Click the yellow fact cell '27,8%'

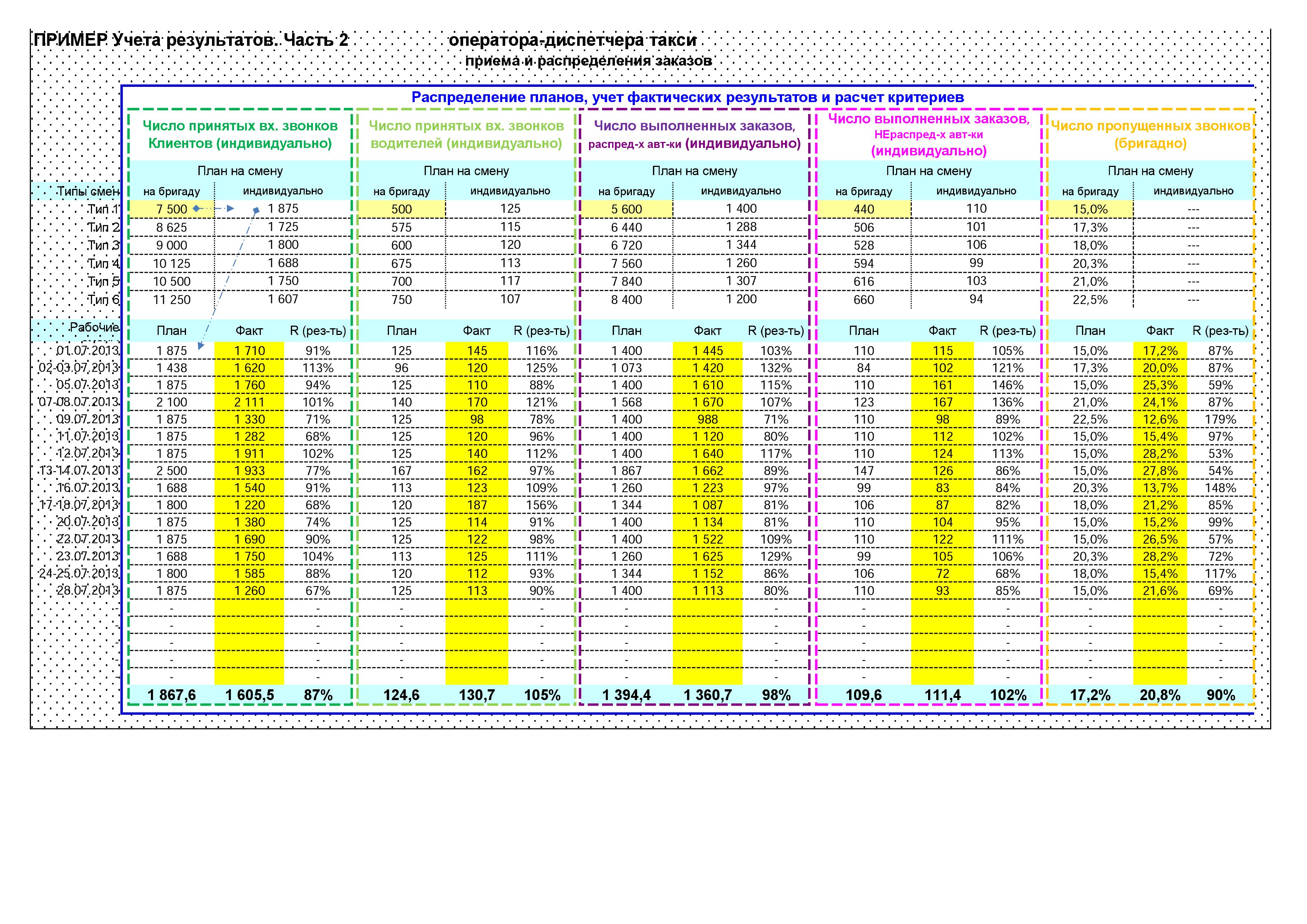pyautogui.click(x=1160, y=471)
